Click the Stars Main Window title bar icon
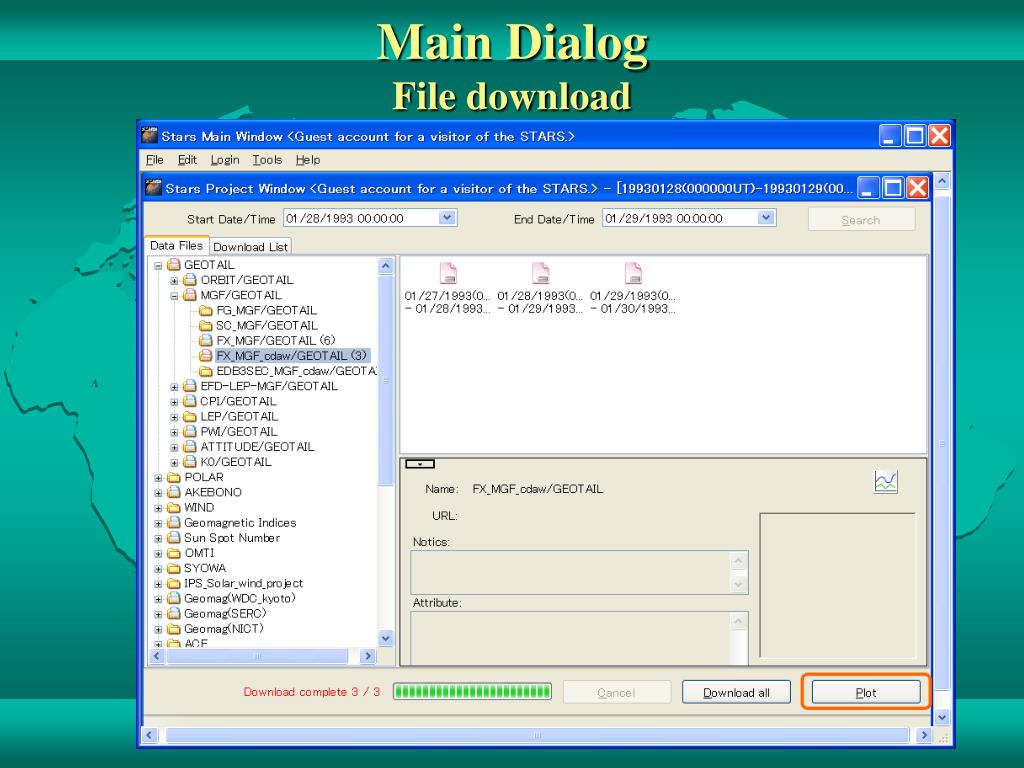This screenshot has height=768, width=1024. 150,135
